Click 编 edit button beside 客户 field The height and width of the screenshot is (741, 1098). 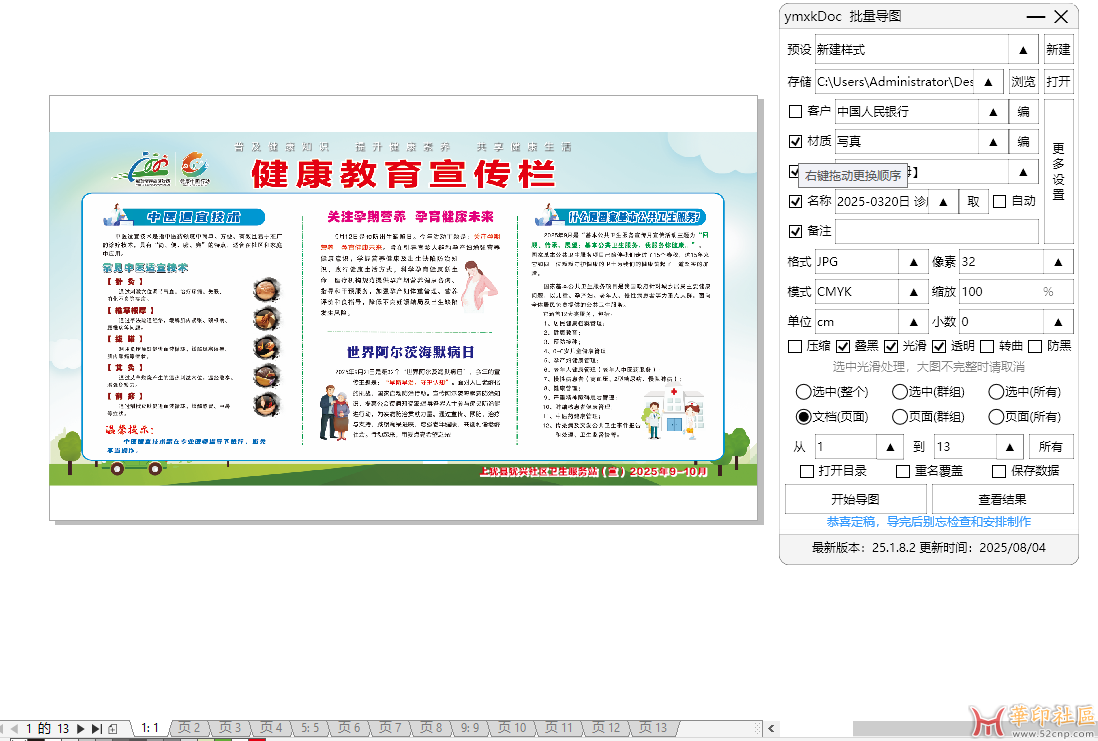(1024, 112)
